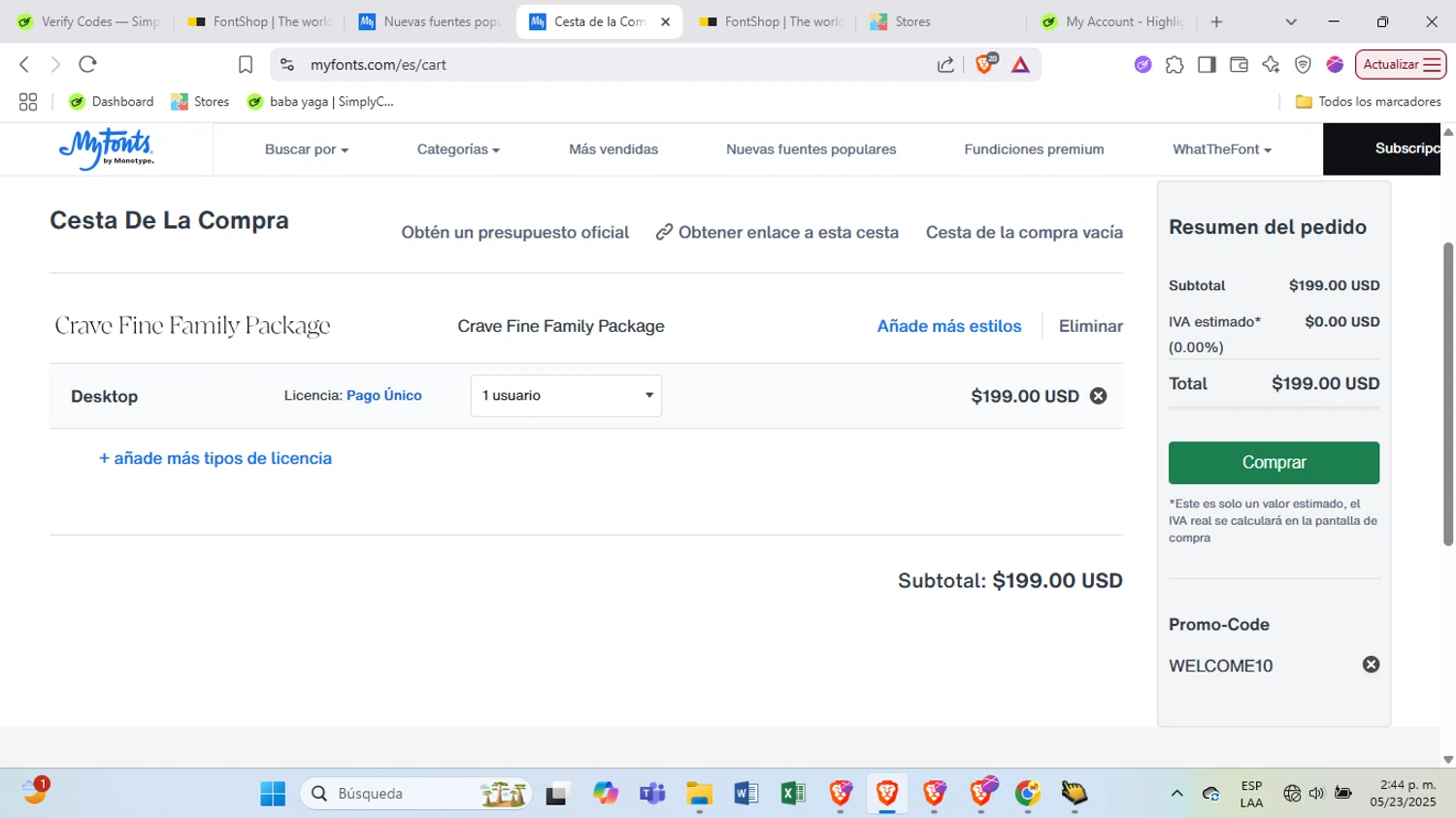Click the Actualizar browser button
This screenshot has height=818, width=1456.
1401,65
